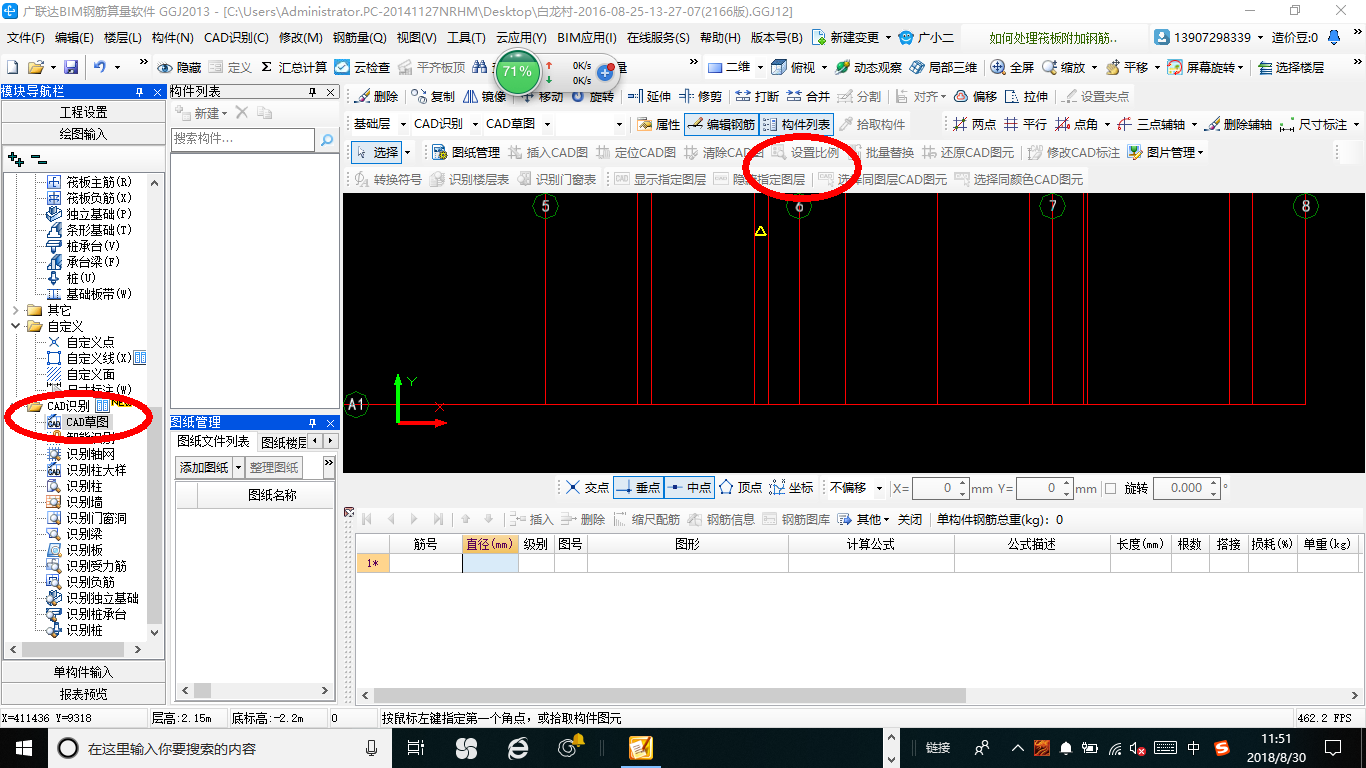Open the 不偏移 offset dropdown
This screenshot has width=1366, height=768.
(880, 488)
